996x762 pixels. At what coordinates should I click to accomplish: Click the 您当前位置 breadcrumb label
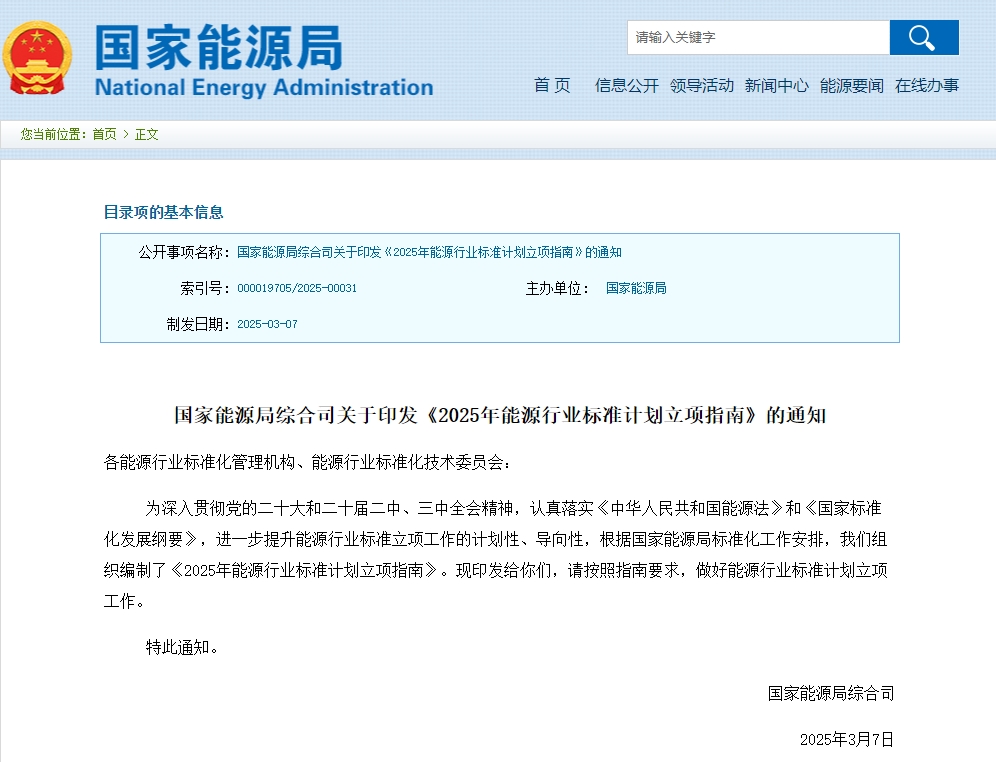[x=53, y=134]
